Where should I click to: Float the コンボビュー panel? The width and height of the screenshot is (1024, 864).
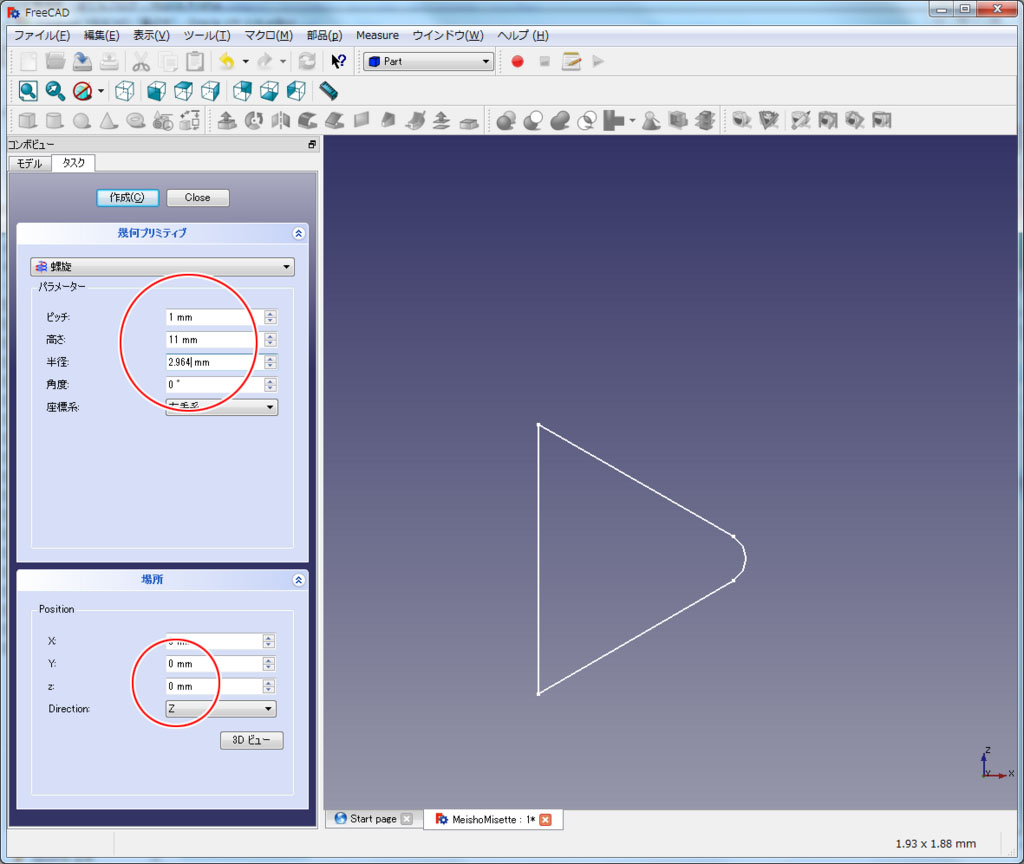click(312, 144)
